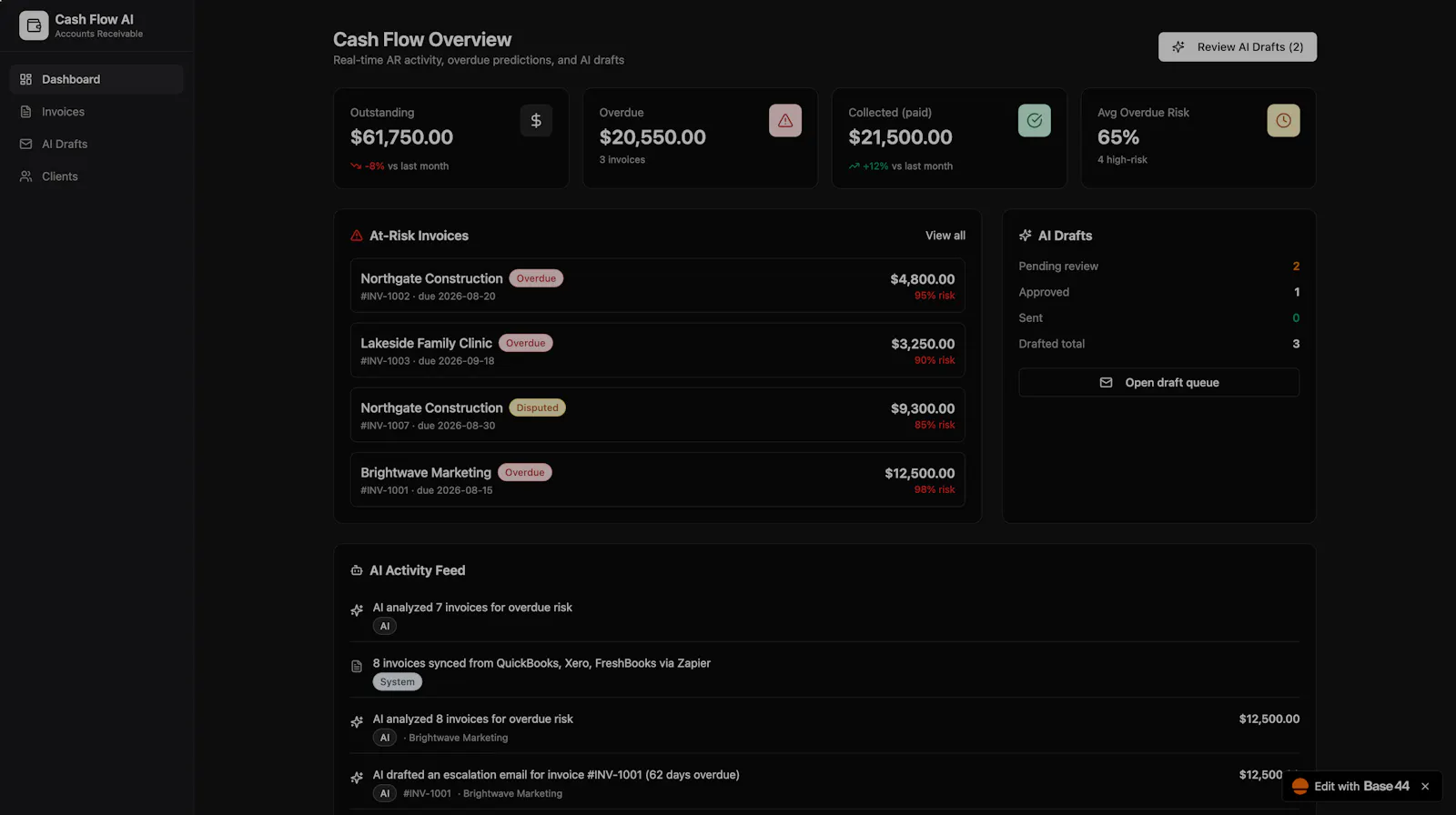The image size is (1456, 815).
Task: Click the $20,550.00 overdue amount
Action: [x=652, y=137]
